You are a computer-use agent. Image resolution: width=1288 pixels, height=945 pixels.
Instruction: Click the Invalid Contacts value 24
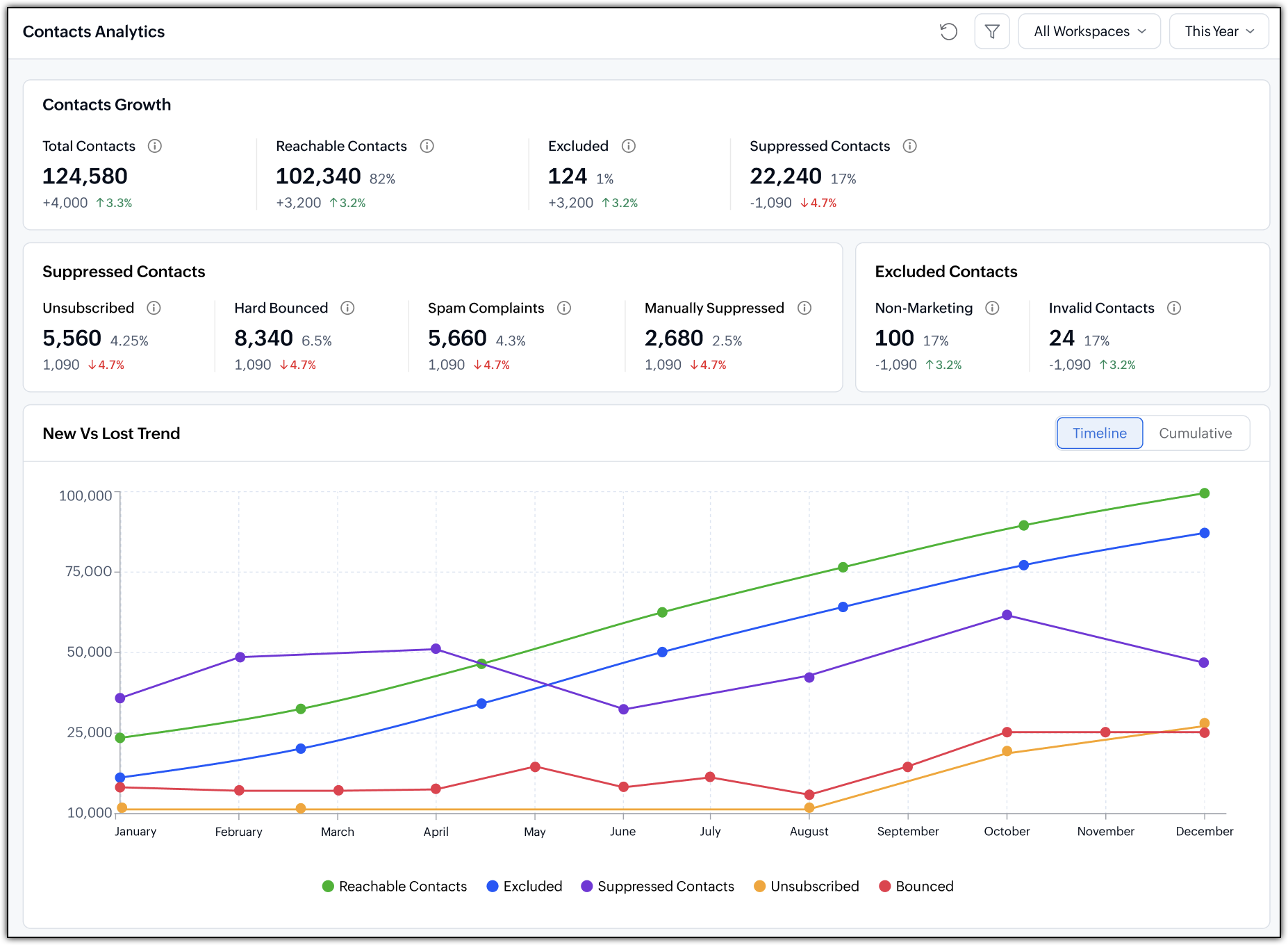1062,338
